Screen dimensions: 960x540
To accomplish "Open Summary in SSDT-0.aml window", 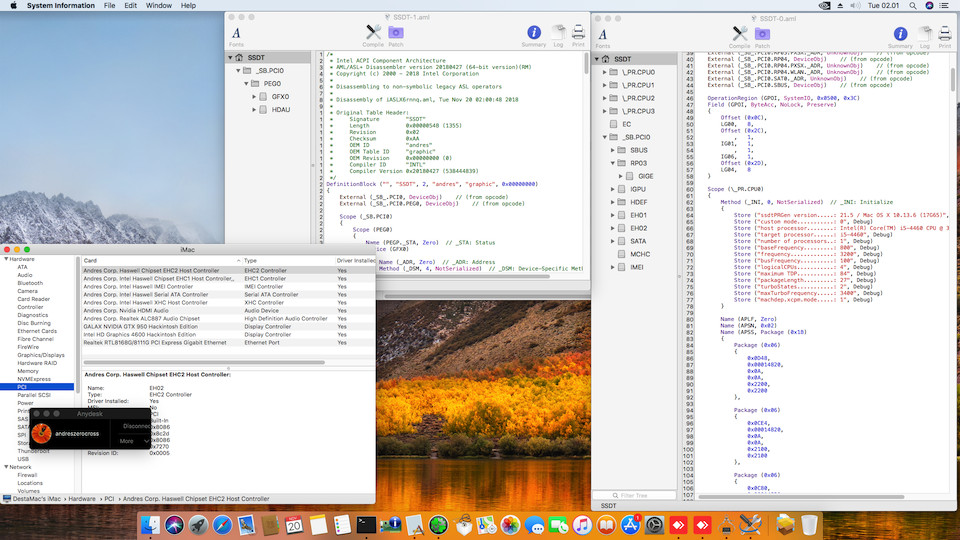I will tap(903, 35).
